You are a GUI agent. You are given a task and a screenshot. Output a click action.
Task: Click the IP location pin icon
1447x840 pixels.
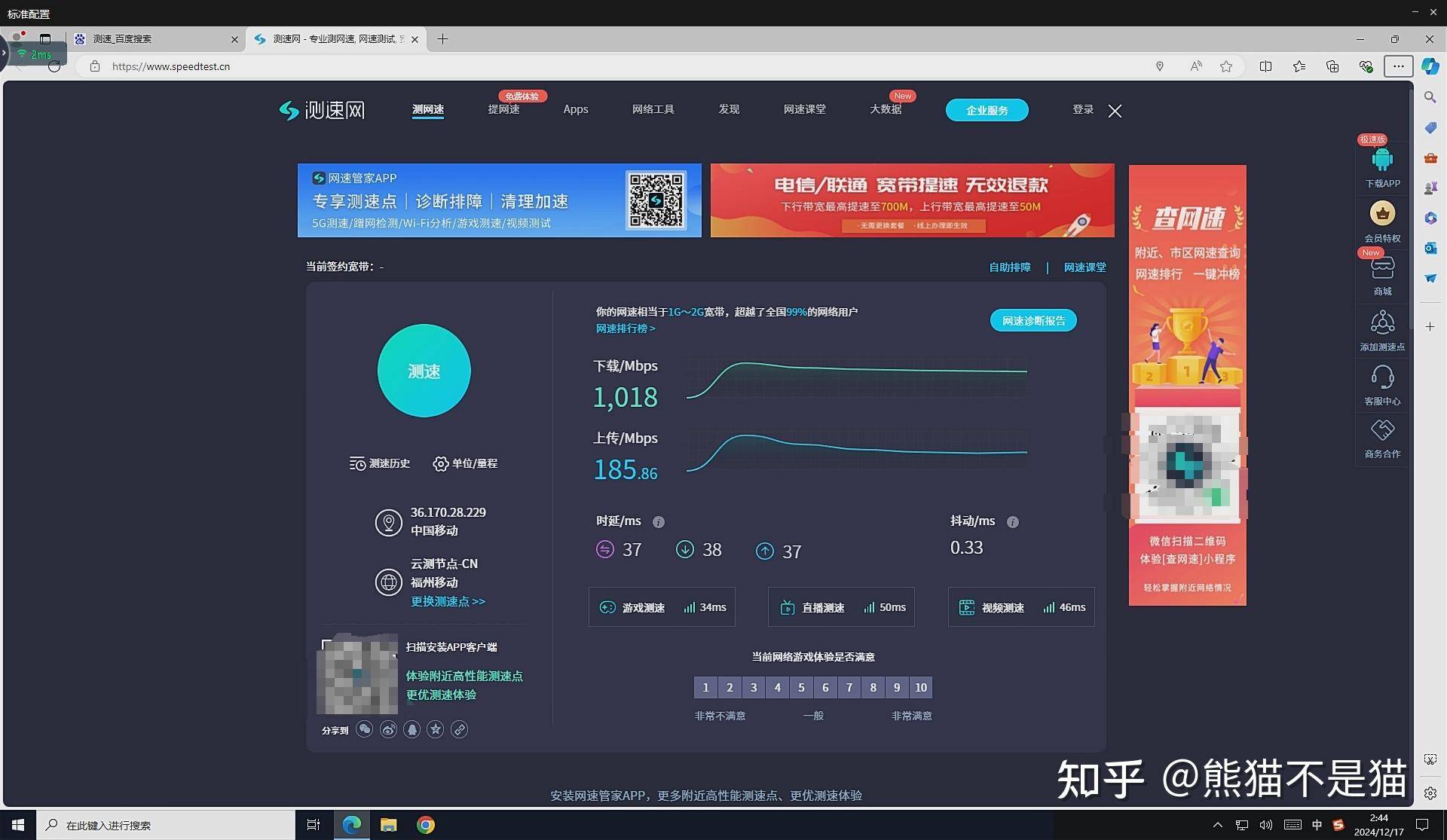(389, 522)
